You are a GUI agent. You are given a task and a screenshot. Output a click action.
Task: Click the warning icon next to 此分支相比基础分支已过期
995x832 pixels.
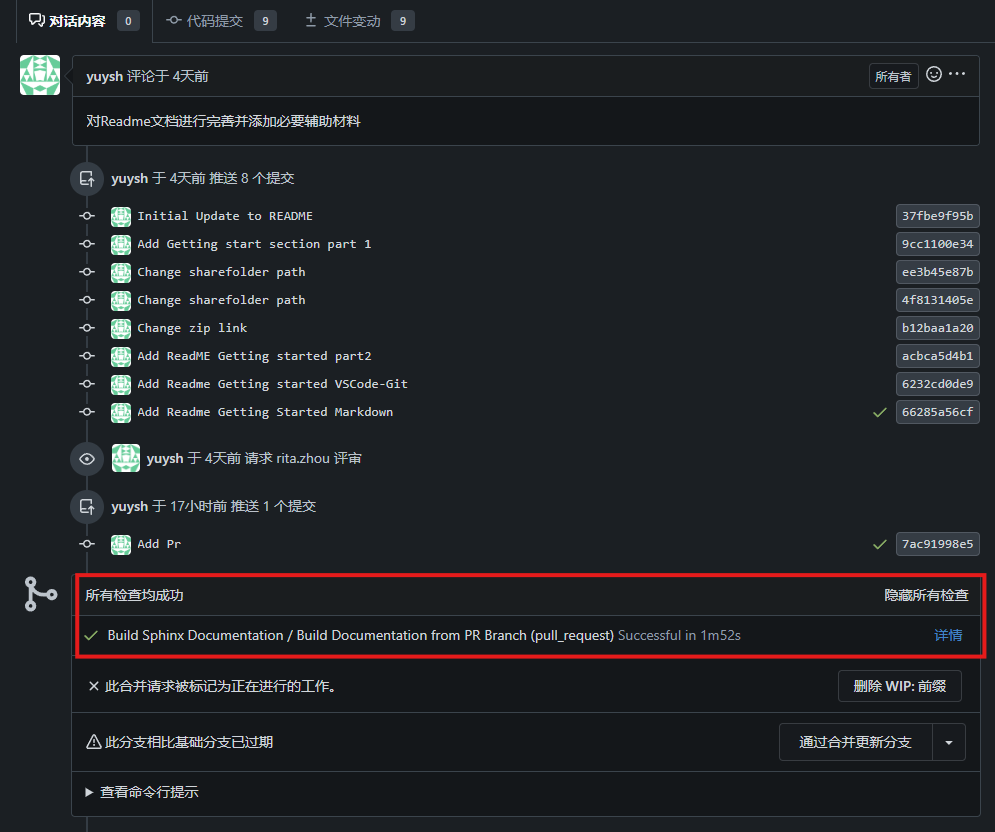[93, 742]
